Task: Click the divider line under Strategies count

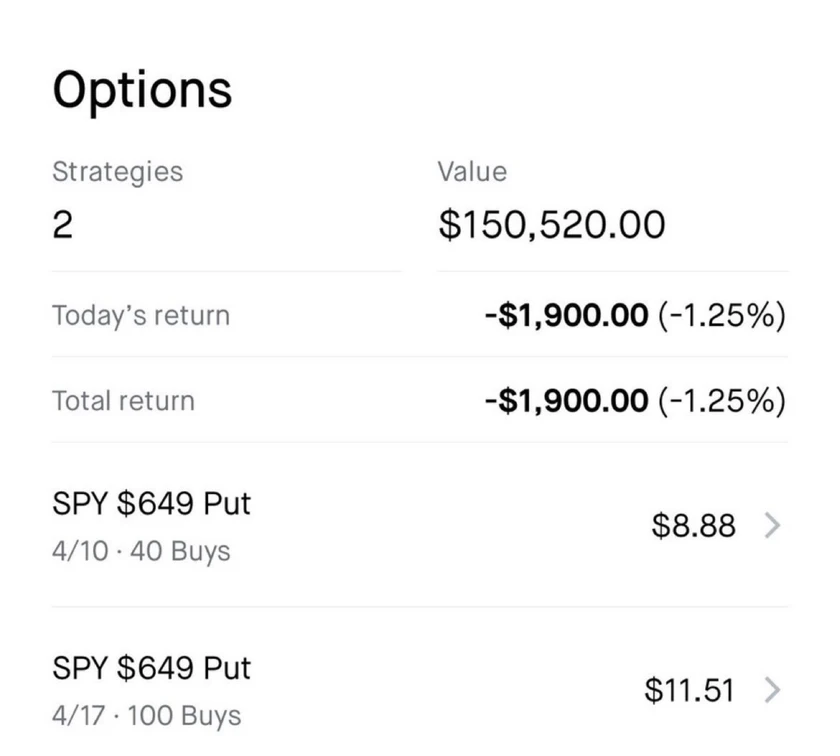Action: point(226,271)
